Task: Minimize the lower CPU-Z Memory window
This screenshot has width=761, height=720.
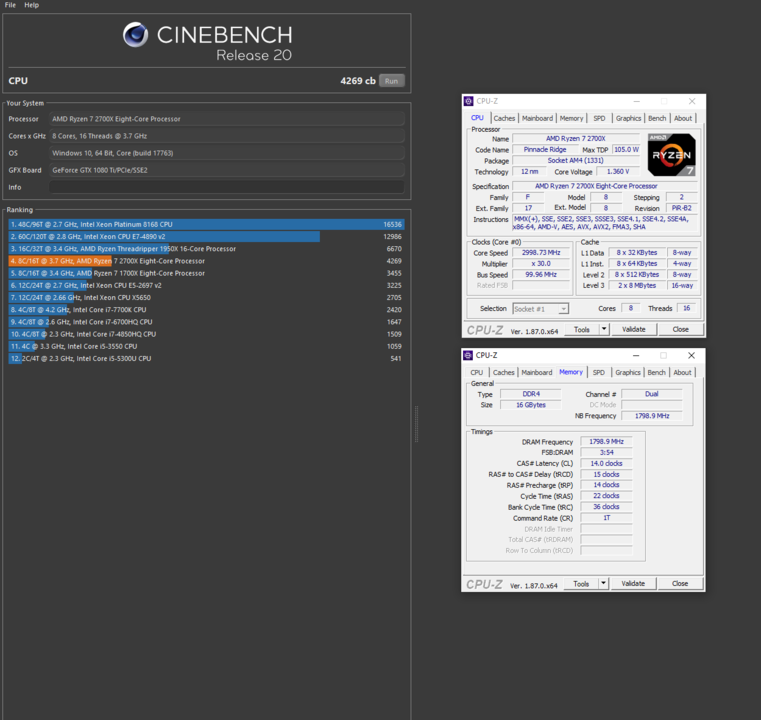Action: (x=636, y=356)
